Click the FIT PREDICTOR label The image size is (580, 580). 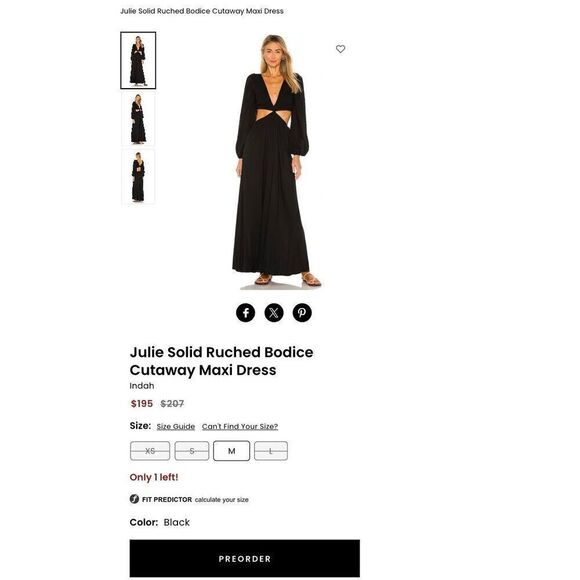[167, 499]
